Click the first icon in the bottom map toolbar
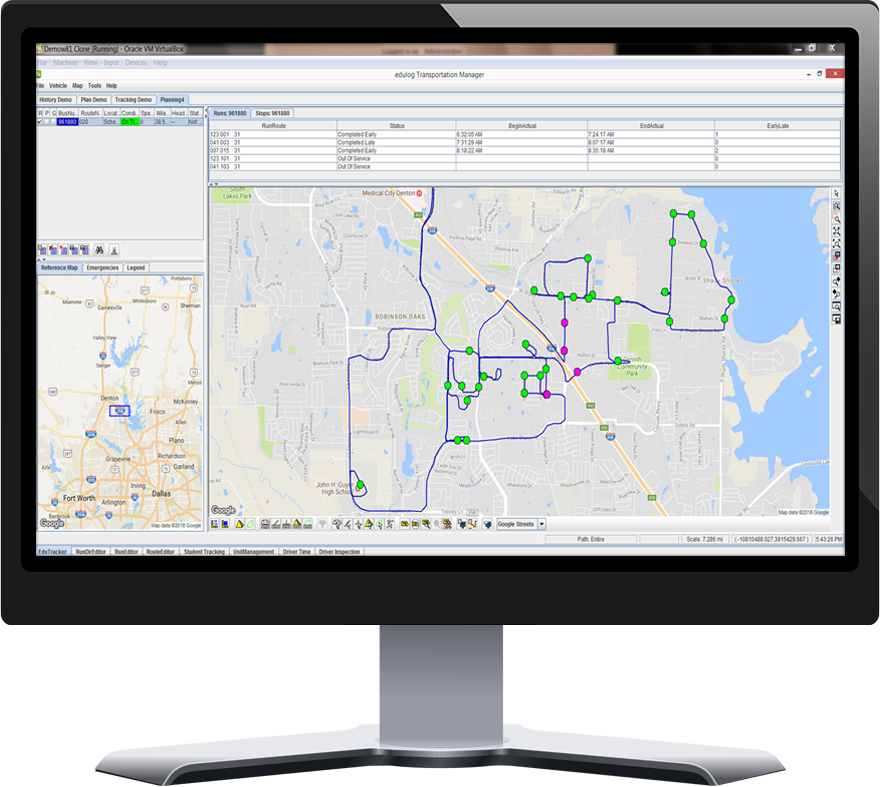880x787 pixels. click(214, 524)
